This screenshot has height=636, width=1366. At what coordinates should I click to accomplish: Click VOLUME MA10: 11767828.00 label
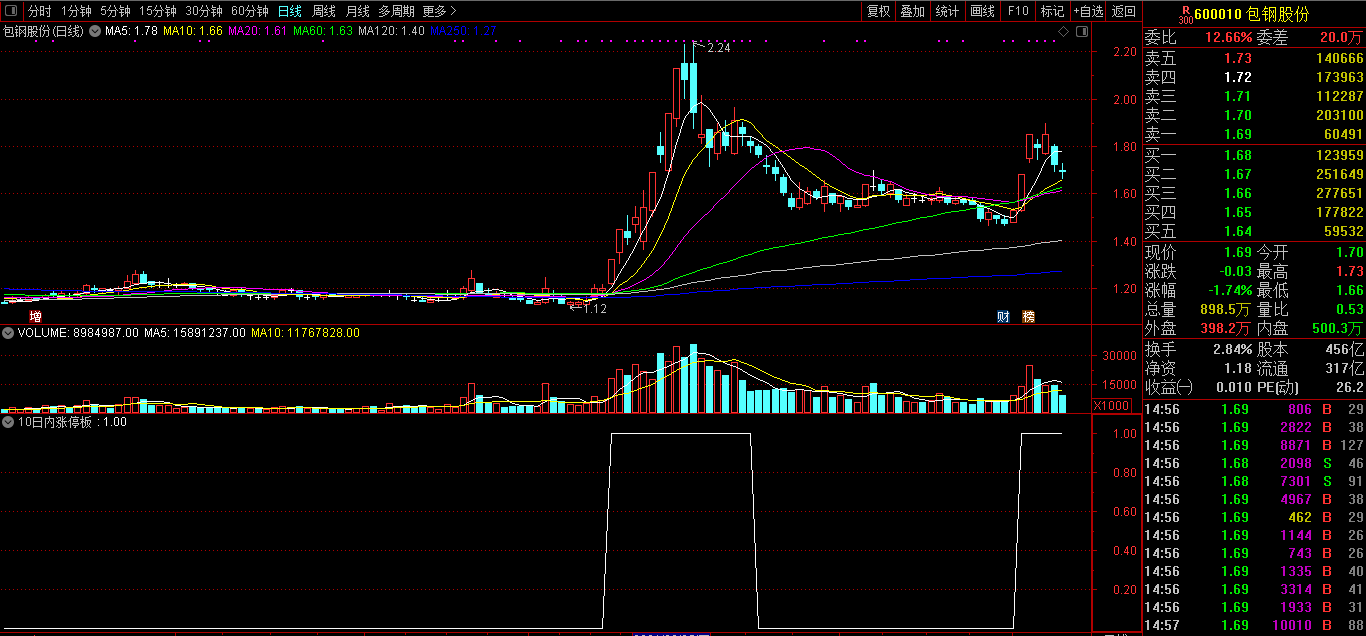tap(305, 332)
